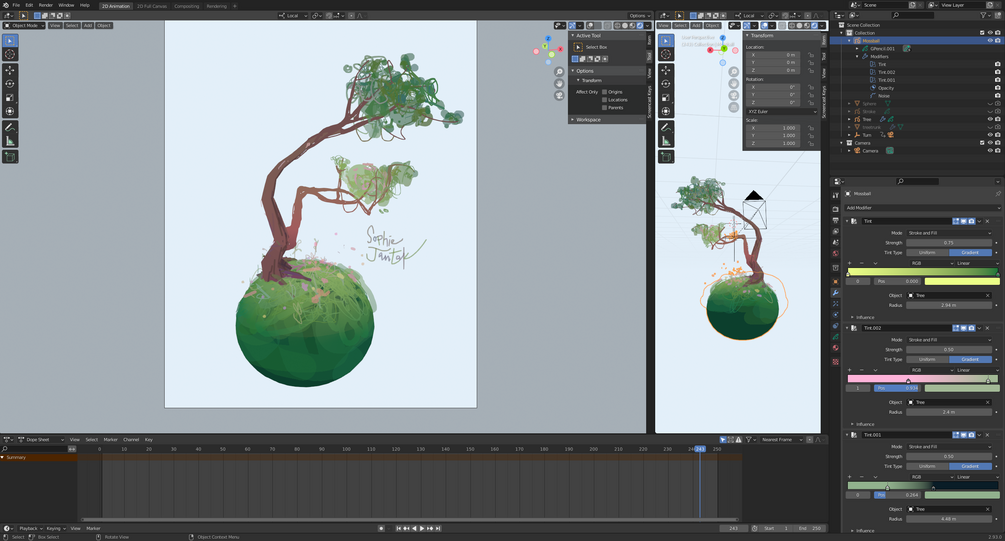The image size is (1005, 541).
Task: Expand the Sphere object in outliner
Action: point(850,103)
